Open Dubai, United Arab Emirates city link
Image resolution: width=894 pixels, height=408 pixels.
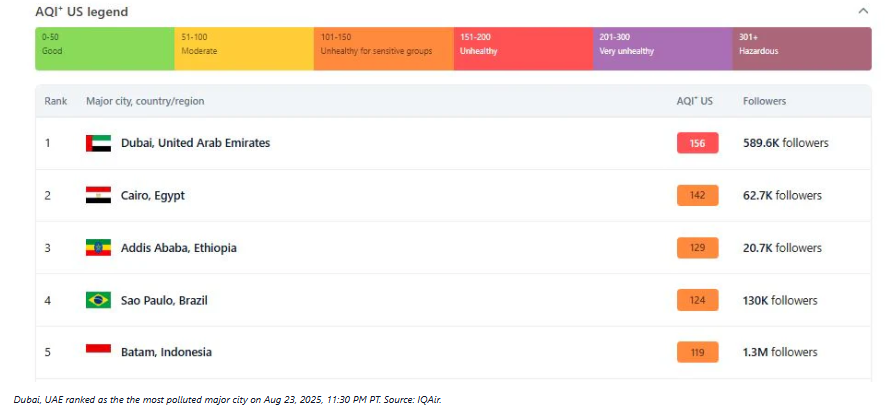click(x=195, y=143)
